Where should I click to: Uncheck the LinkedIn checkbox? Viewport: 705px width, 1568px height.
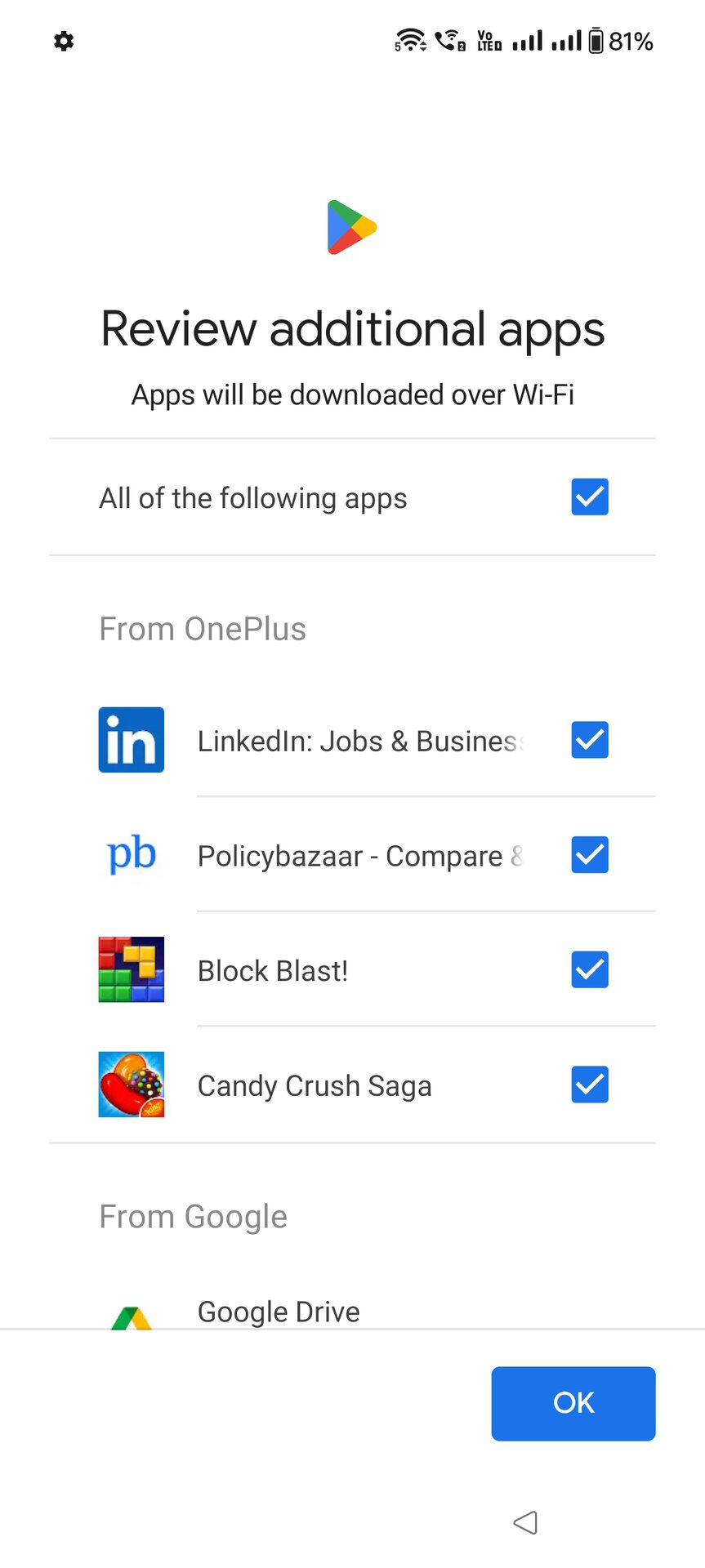(590, 740)
